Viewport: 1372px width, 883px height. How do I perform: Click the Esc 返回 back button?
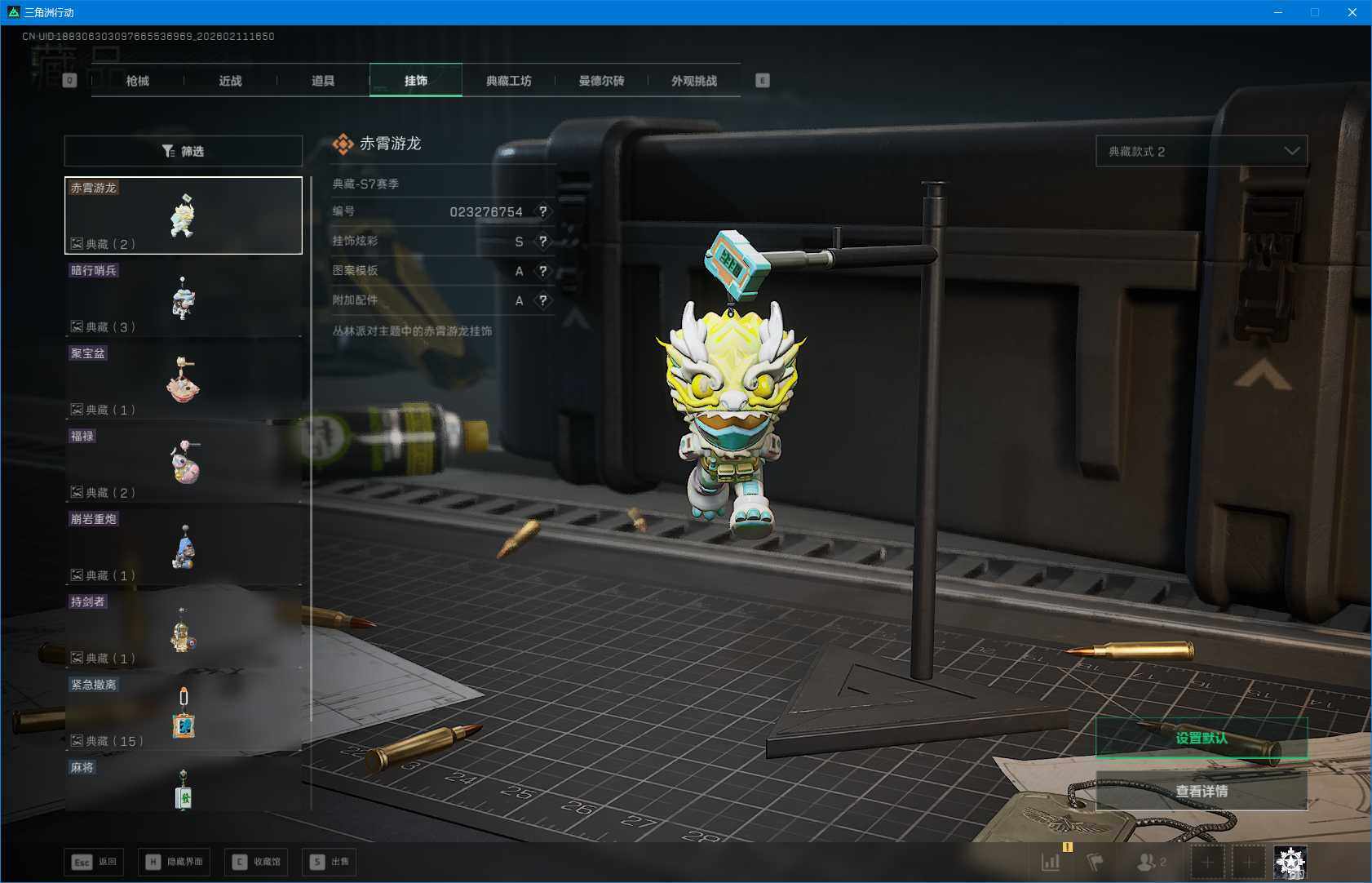(x=94, y=862)
